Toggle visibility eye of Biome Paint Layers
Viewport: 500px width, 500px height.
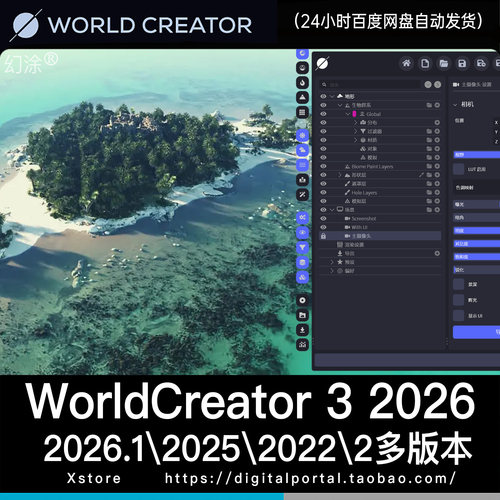[323, 166]
